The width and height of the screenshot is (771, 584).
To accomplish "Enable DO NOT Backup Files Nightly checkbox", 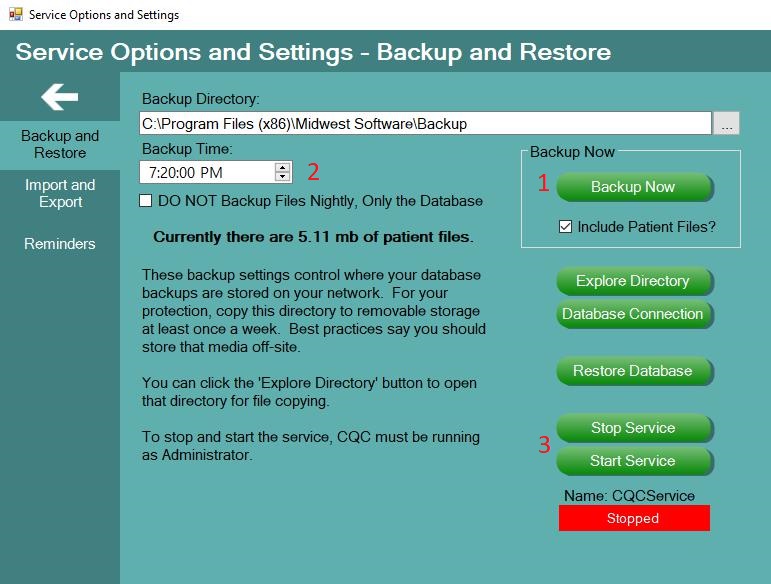I will pyautogui.click(x=146, y=201).
